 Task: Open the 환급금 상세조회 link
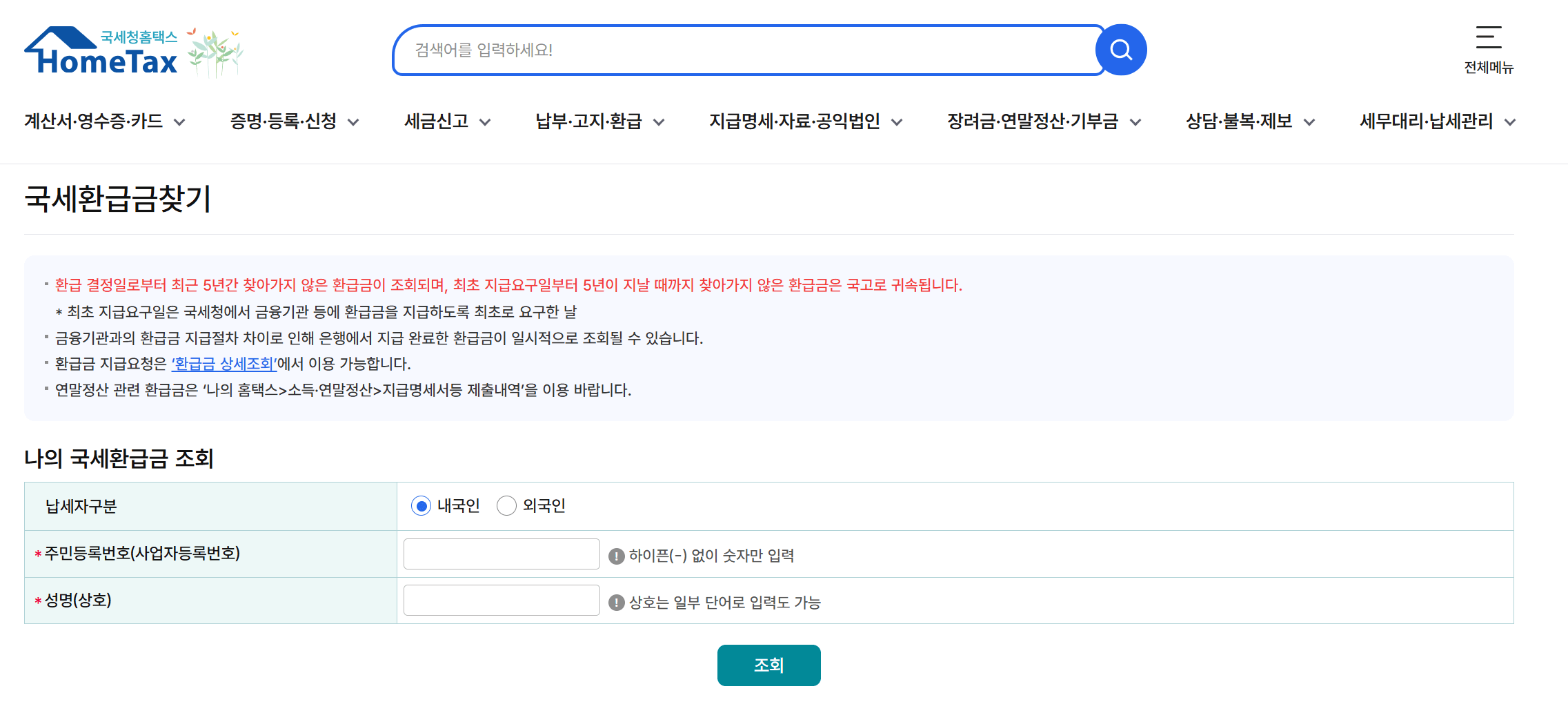click(224, 364)
